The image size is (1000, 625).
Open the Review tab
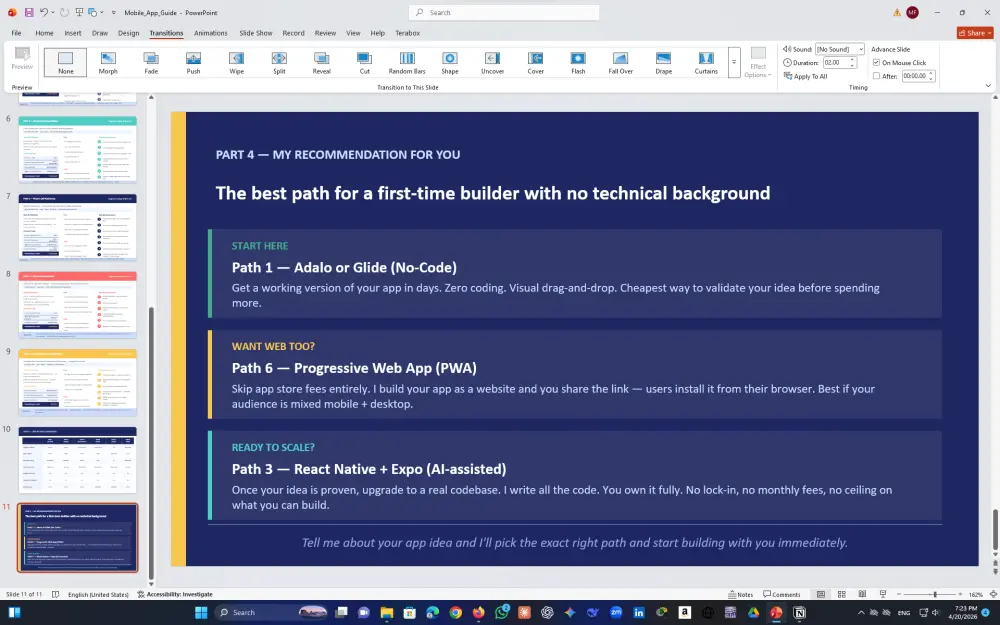point(325,33)
